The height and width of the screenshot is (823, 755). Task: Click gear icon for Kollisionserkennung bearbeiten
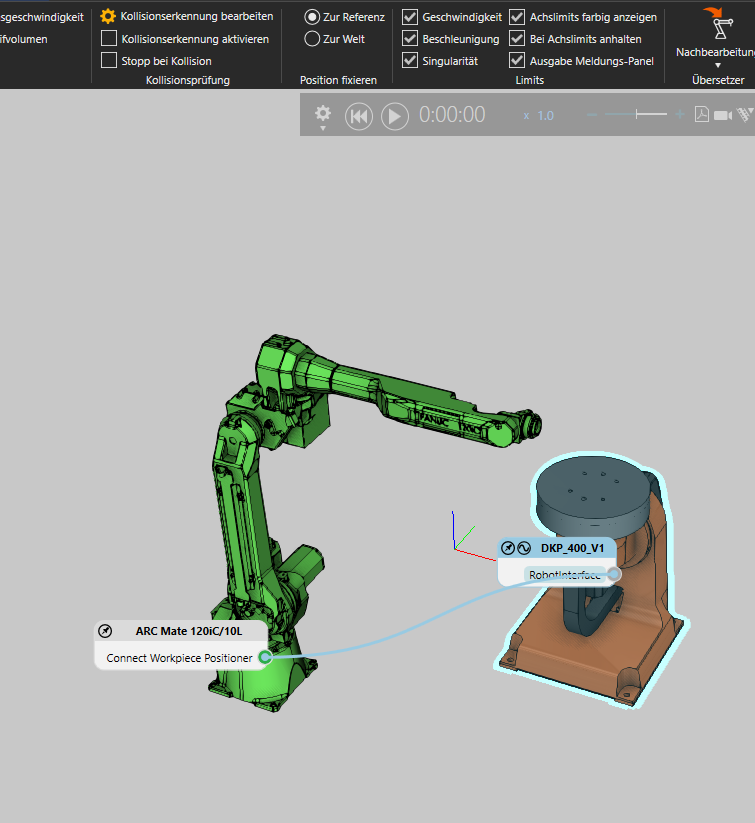pos(108,17)
